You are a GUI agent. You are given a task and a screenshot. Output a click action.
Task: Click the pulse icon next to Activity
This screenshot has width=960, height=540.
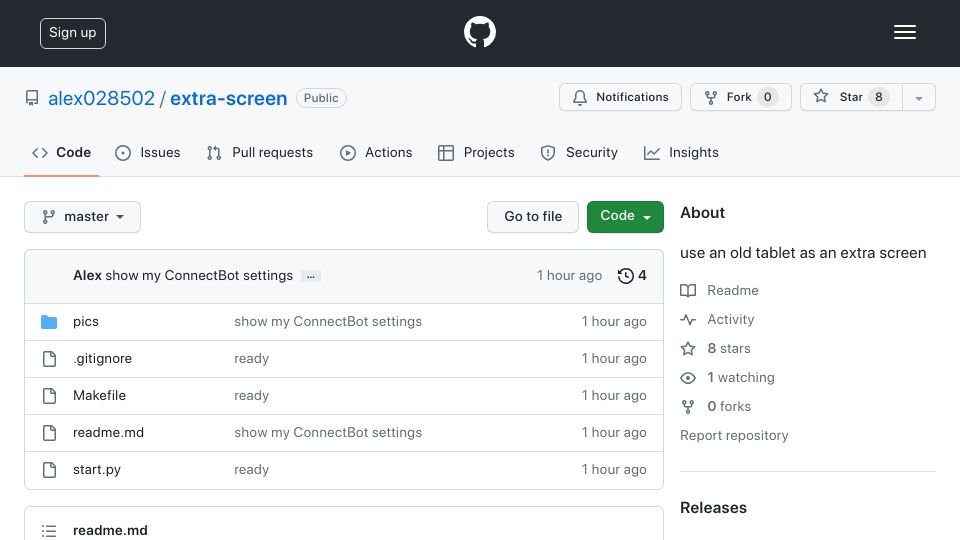click(x=688, y=320)
